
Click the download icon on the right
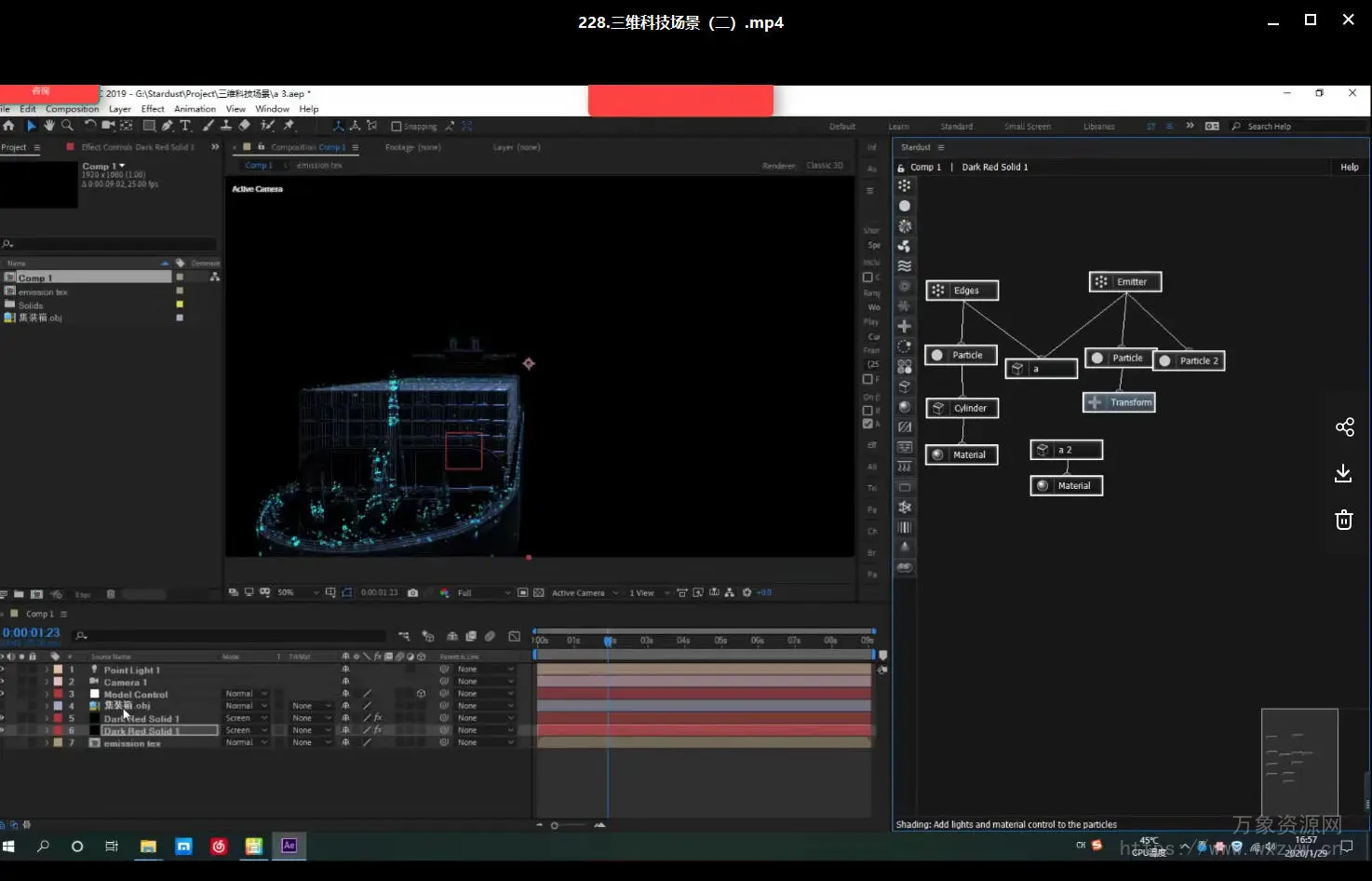pyautogui.click(x=1343, y=473)
